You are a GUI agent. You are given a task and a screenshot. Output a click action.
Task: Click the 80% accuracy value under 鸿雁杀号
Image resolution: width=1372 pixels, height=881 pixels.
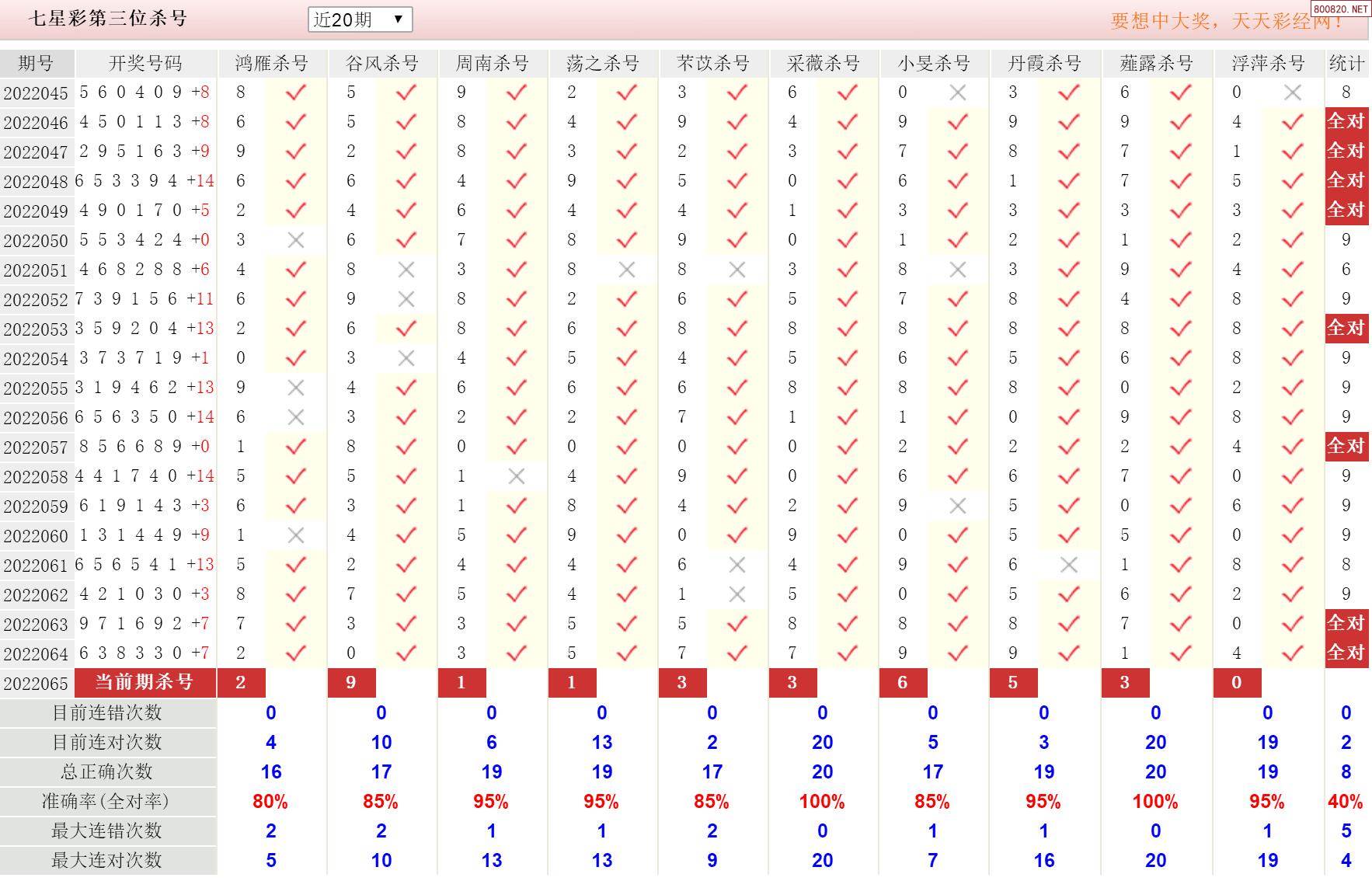coord(270,802)
